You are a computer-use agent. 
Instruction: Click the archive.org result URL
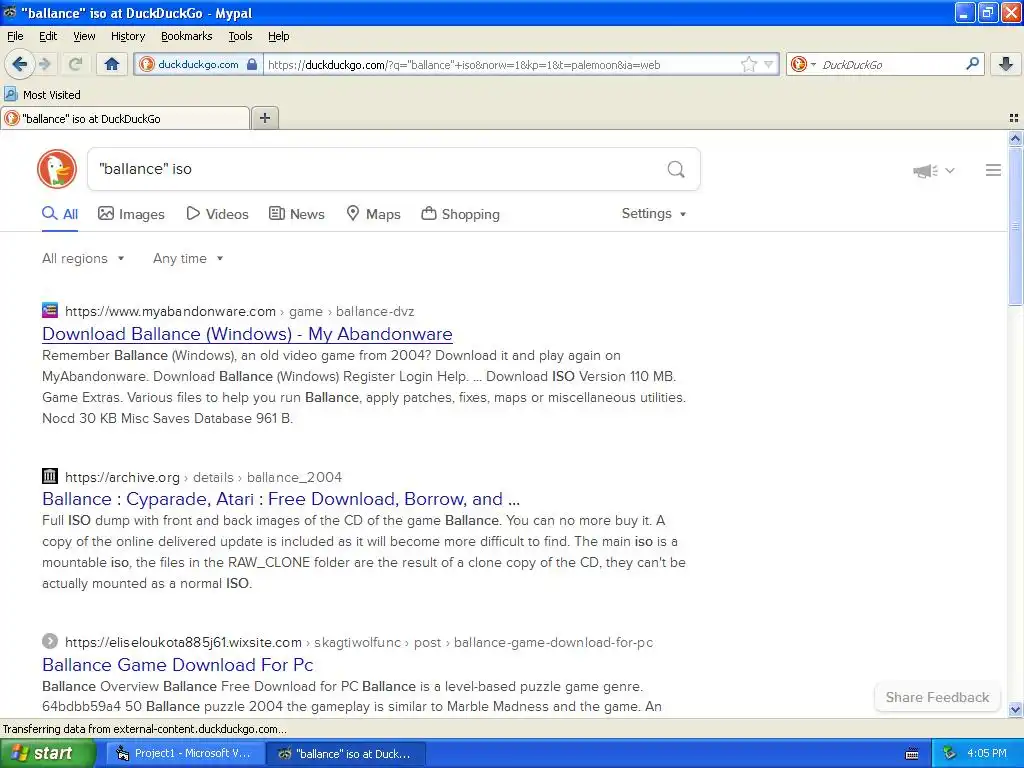203,477
